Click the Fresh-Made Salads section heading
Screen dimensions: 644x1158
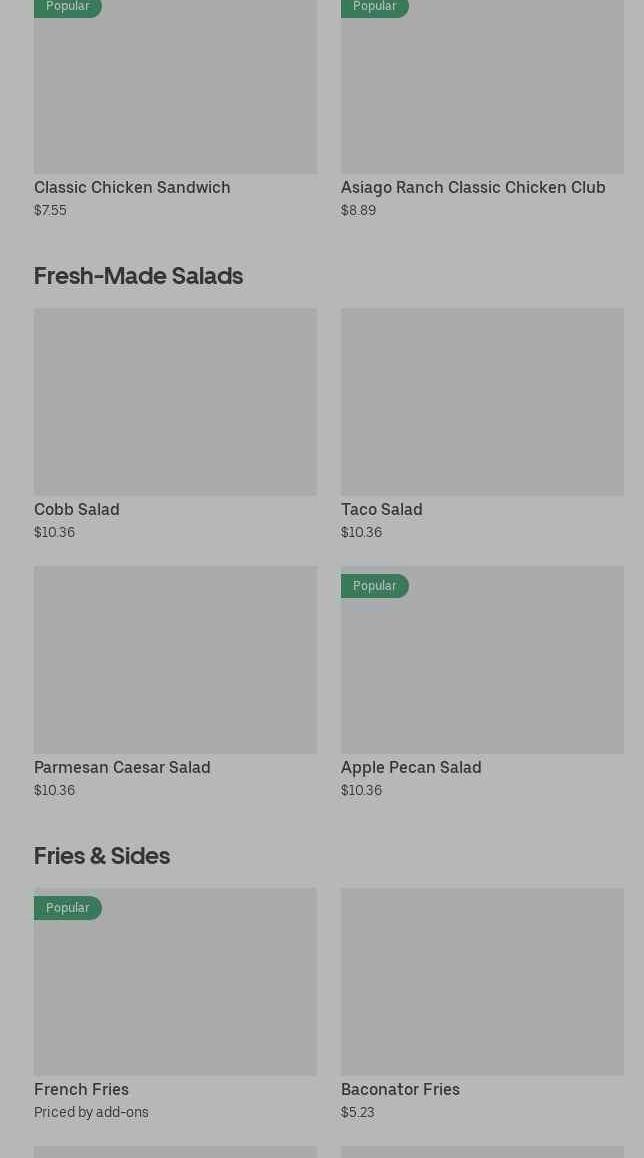(138, 275)
